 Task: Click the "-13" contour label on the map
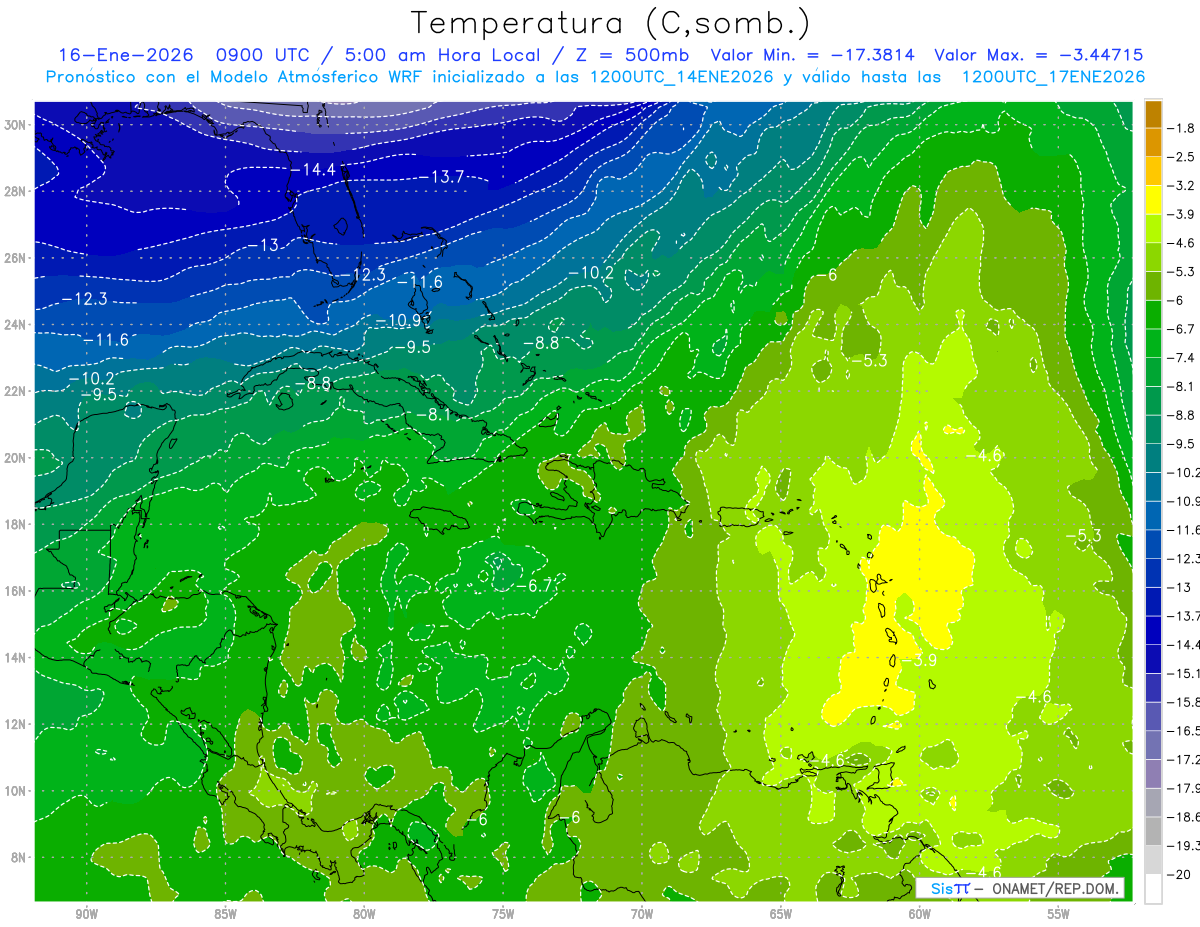pyautogui.click(x=265, y=245)
